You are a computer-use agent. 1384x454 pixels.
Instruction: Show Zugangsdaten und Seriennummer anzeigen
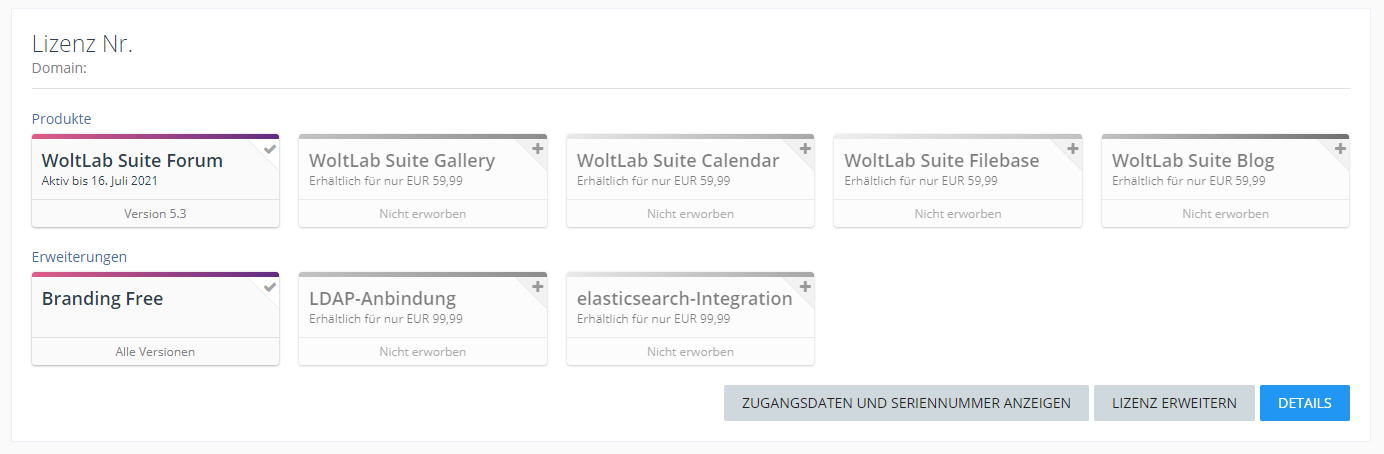(906, 403)
